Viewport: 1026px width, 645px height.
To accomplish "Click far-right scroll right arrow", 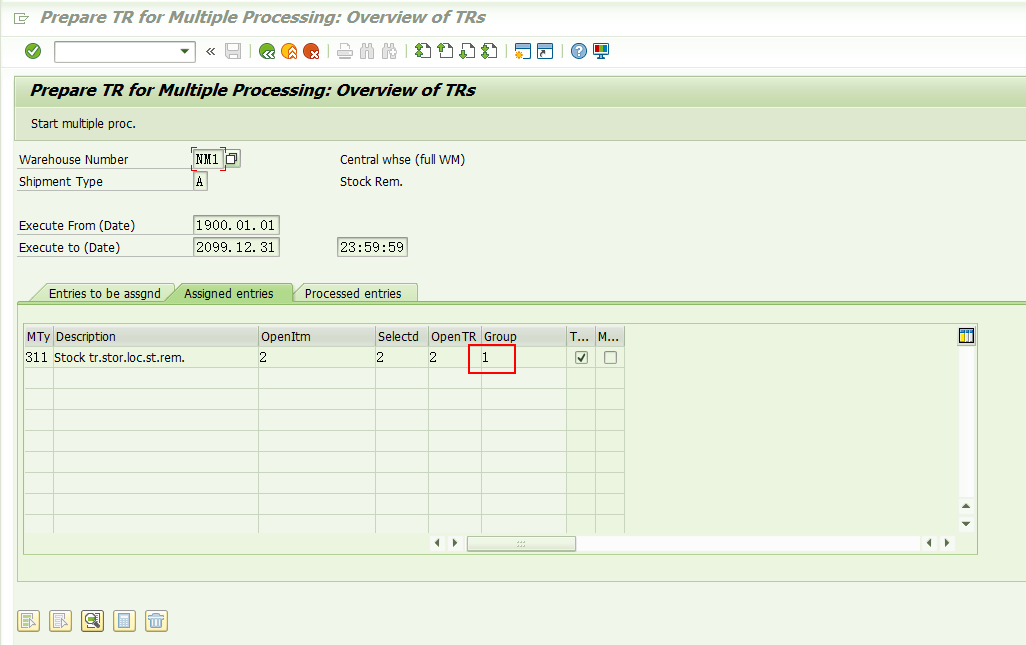I will coord(947,543).
